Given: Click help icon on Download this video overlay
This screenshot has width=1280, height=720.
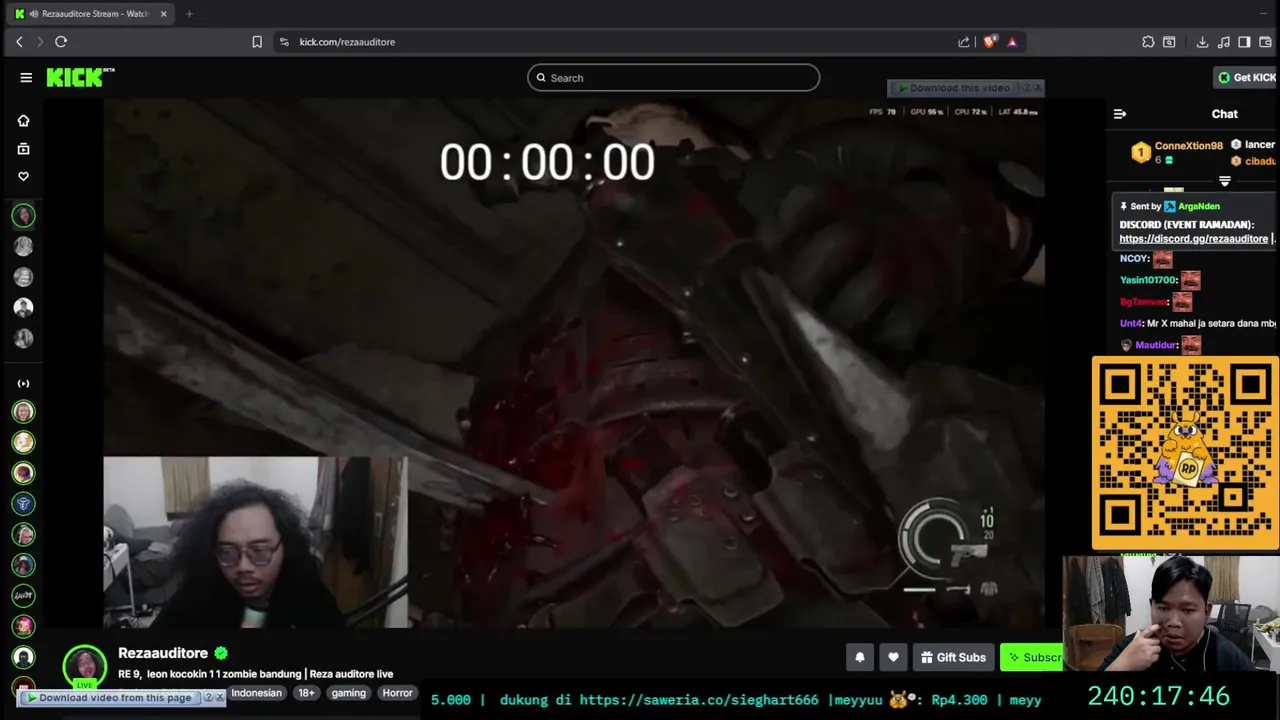Looking at the screenshot, I should pyautogui.click(x=1026, y=88).
